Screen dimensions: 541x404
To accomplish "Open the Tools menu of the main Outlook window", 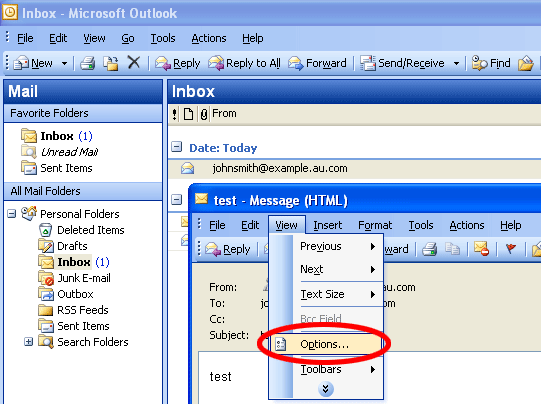I will [x=163, y=38].
